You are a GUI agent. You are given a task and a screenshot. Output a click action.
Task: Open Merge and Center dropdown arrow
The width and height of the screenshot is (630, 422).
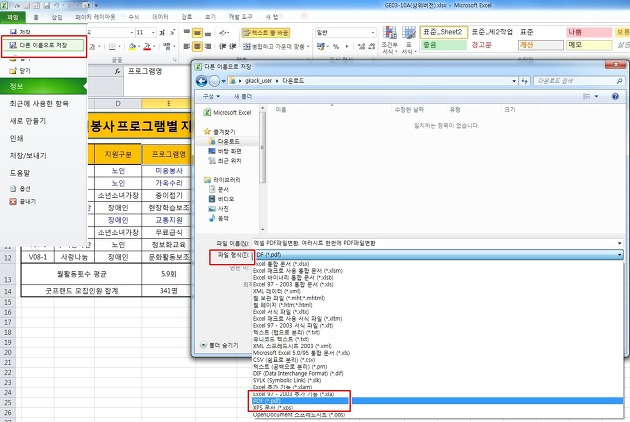308,47
